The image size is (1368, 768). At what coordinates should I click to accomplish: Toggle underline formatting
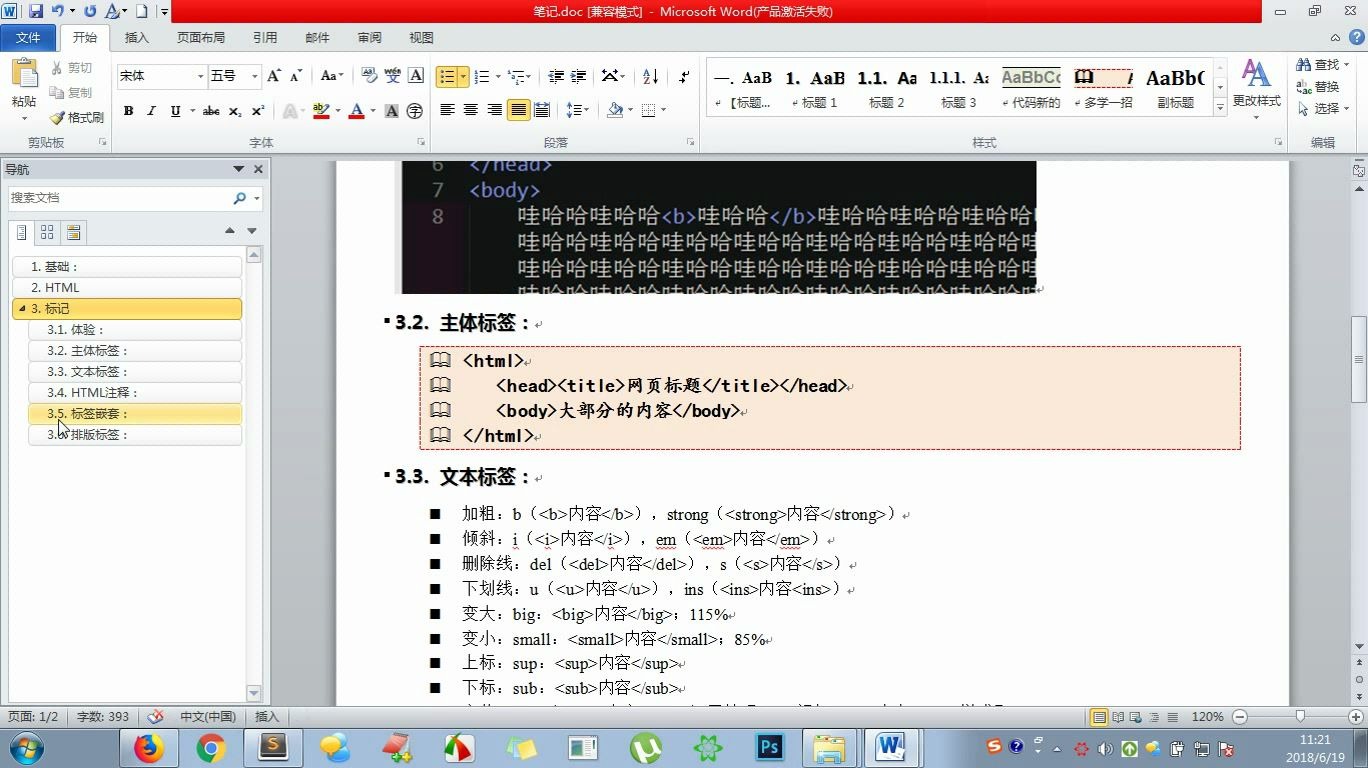tap(172, 111)
